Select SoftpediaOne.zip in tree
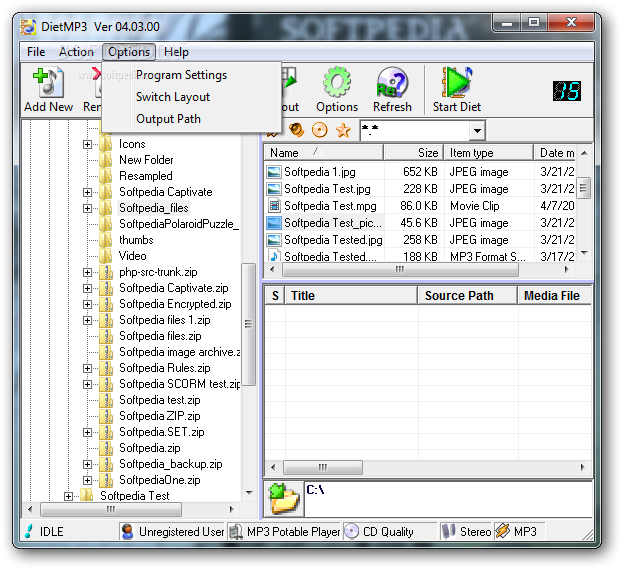The image size is (622, 569). coord(159,480)
